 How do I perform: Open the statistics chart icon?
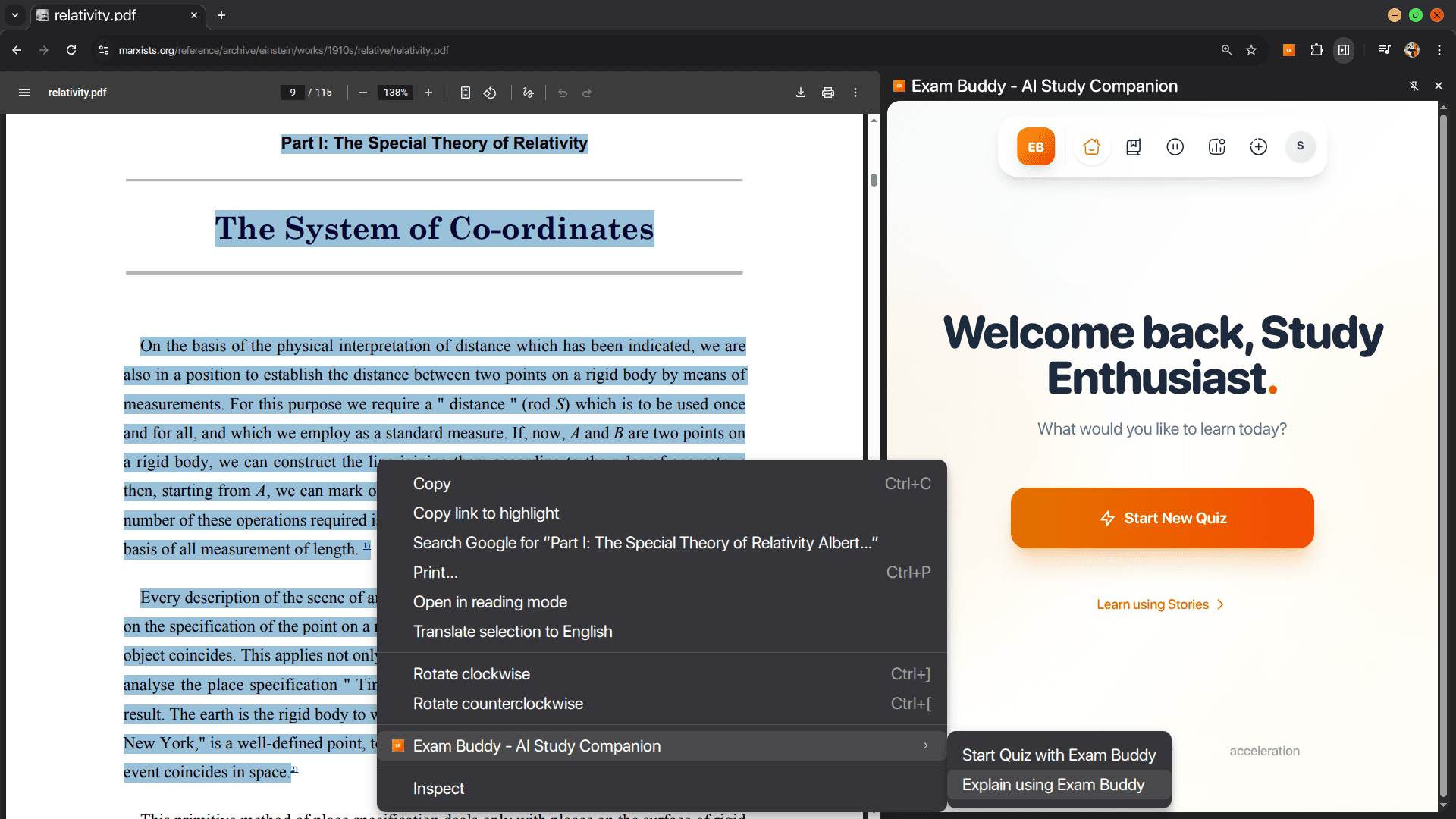(1216, 147)
